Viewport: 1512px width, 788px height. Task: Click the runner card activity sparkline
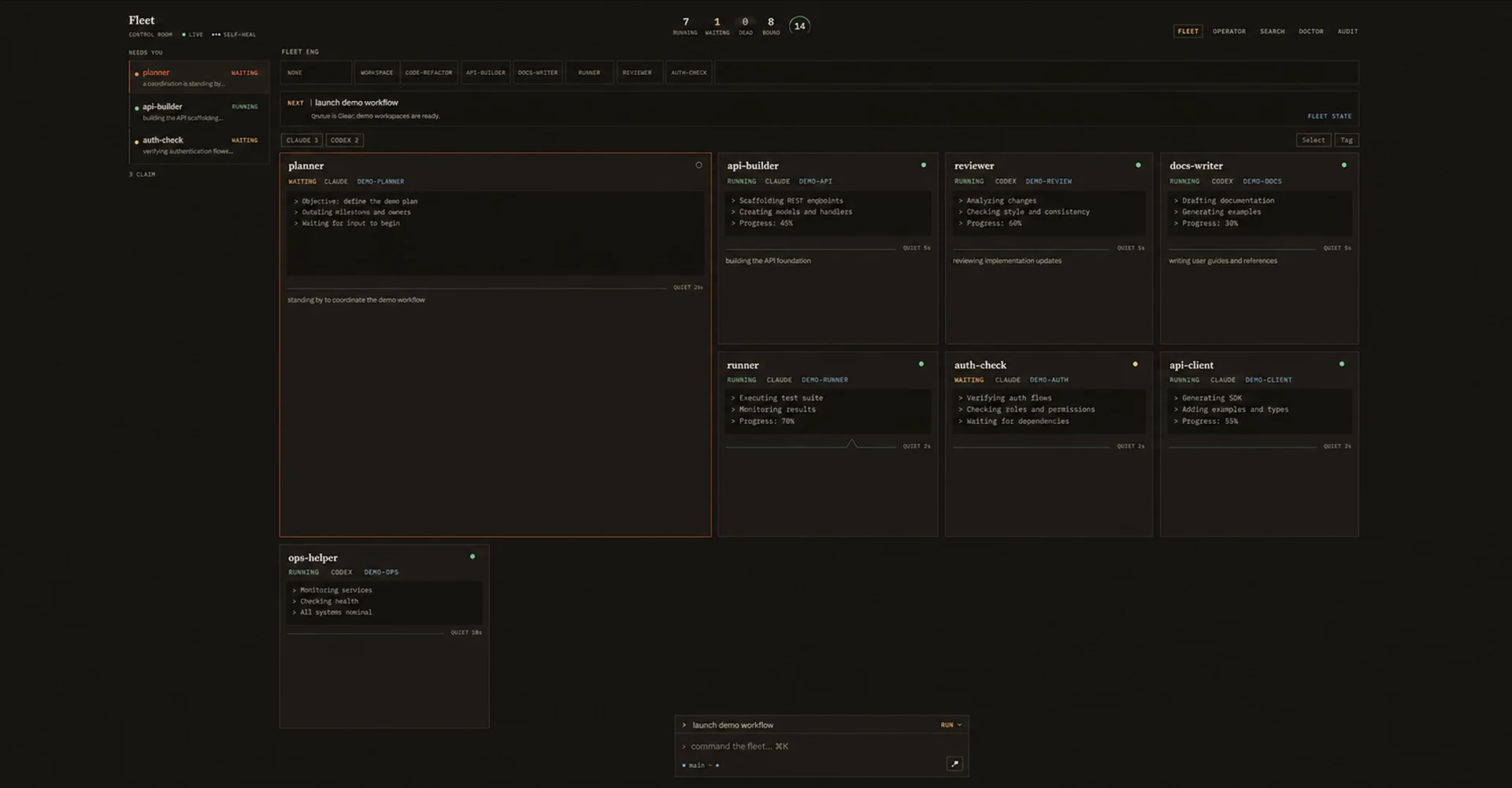(811, 444)
